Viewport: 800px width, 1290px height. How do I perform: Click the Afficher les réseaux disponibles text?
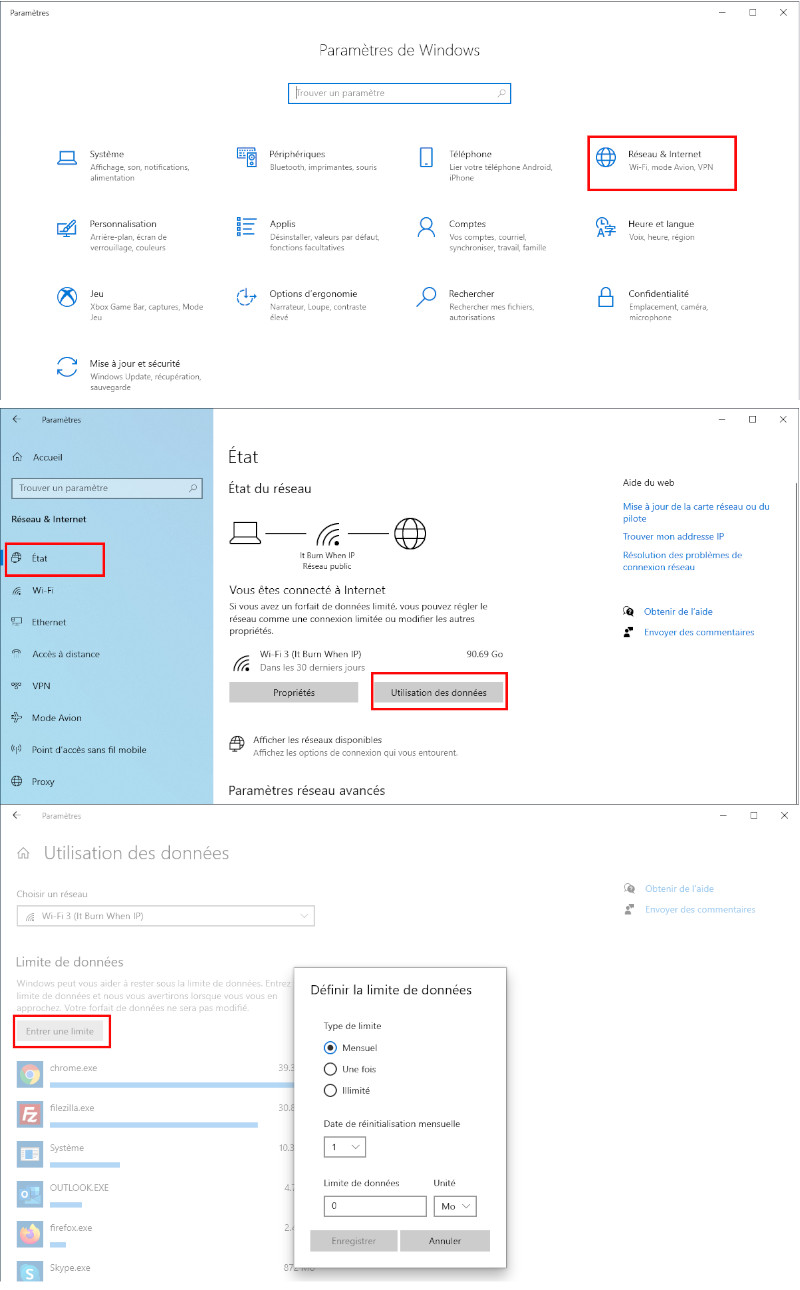point(317,740)
